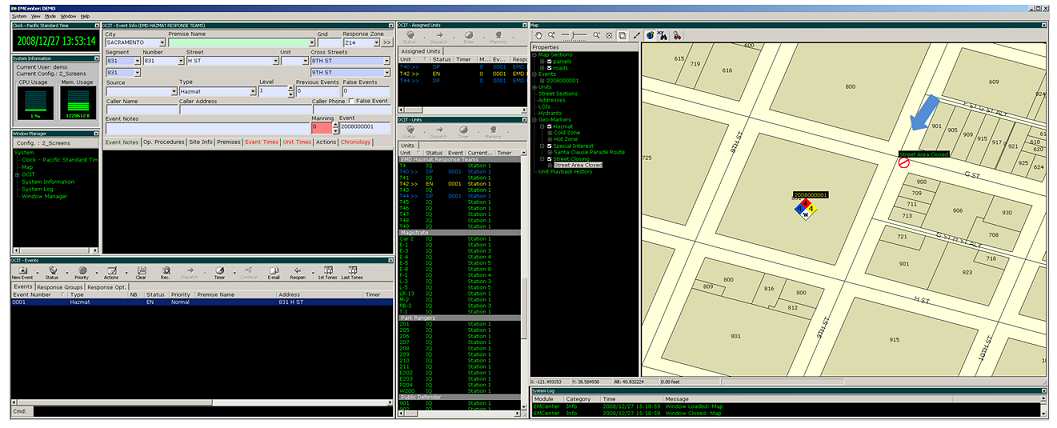
Task: Open the Response Zone dropdown
Action: pyautogui.click(x=376, y=43)
